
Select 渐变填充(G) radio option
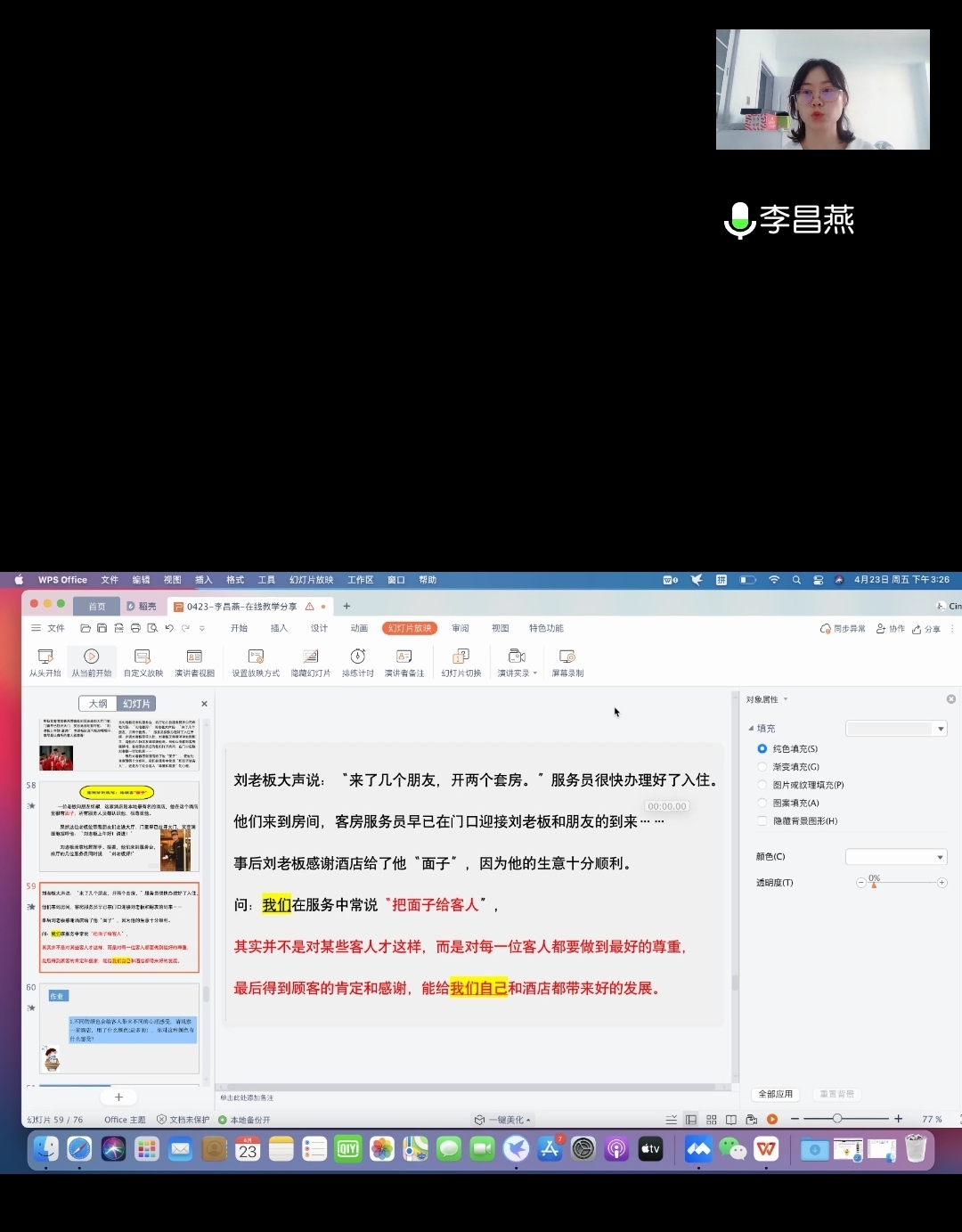(762, 767)
